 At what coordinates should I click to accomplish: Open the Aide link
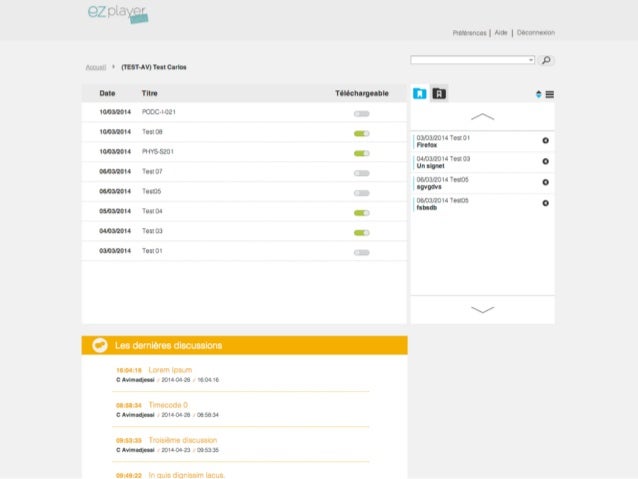click(501, 33)
